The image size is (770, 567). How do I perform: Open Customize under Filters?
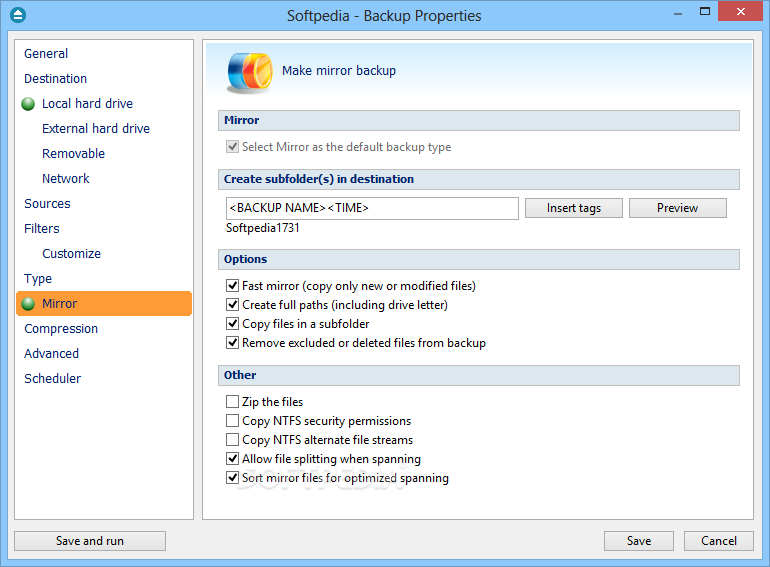pos(72,254)
